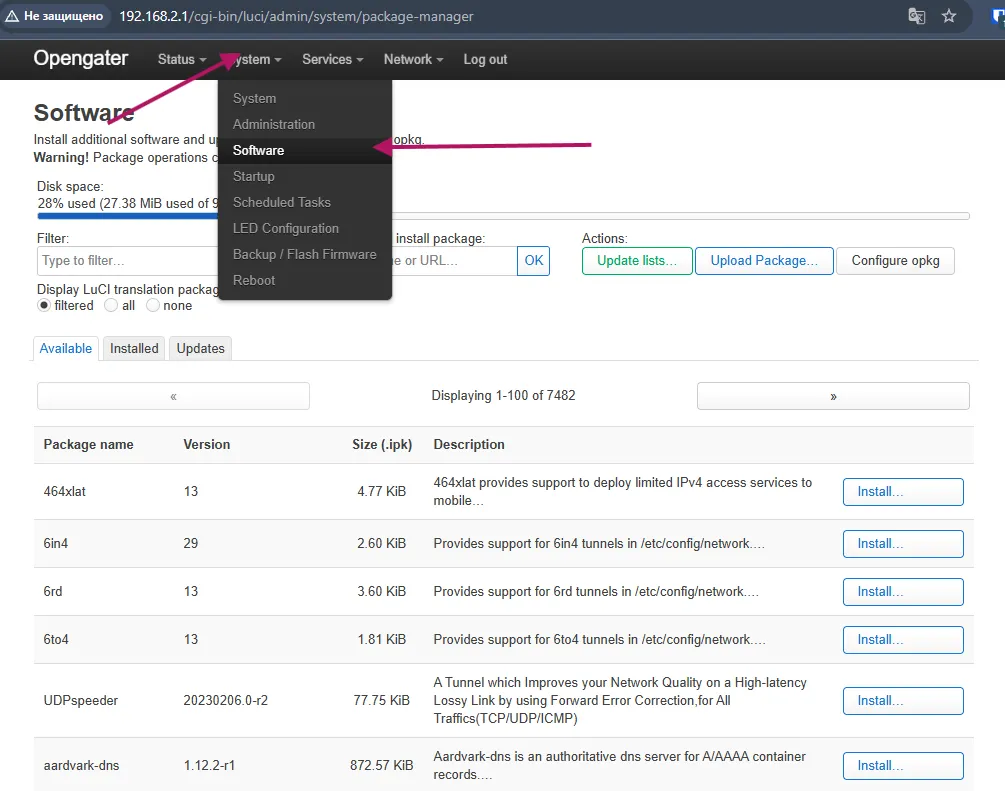Click the browser address bar URL
The image size is (1005, 791).
tap(296, 16)
